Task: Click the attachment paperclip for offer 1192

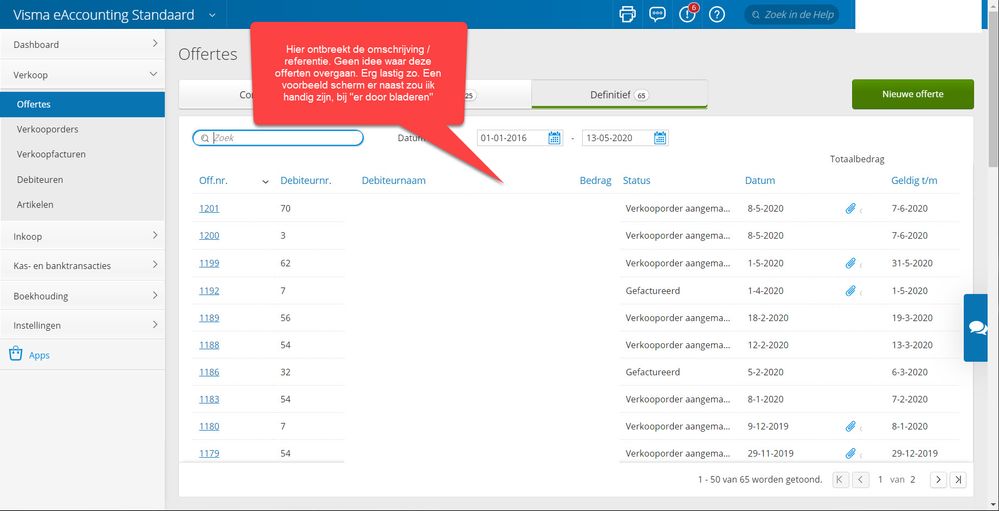Action: (x=850, y=291)
